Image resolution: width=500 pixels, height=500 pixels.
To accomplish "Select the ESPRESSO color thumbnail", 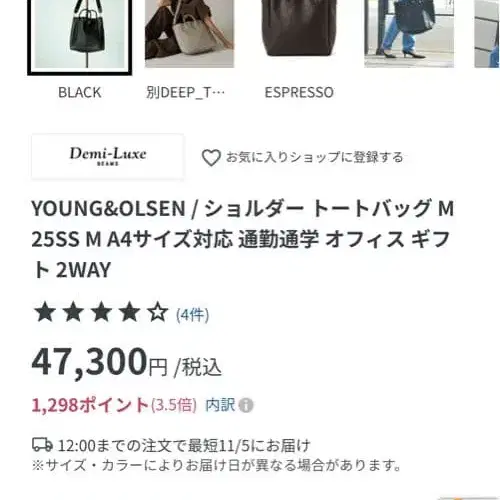I will point(299,33).
